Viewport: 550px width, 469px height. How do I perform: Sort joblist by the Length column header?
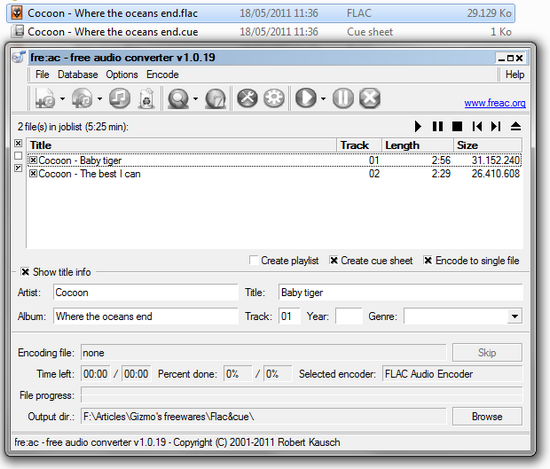coord(417,145)
